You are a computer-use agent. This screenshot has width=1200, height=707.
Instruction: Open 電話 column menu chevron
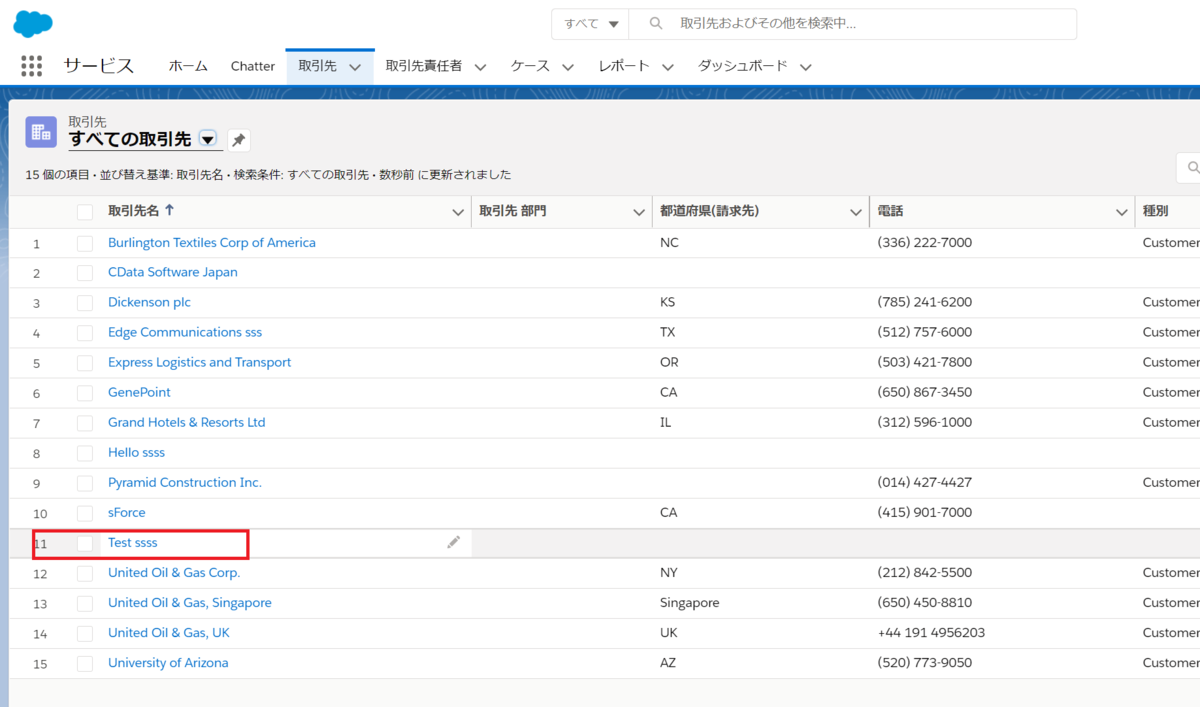pyautogui.click(x=1122, y=212)
